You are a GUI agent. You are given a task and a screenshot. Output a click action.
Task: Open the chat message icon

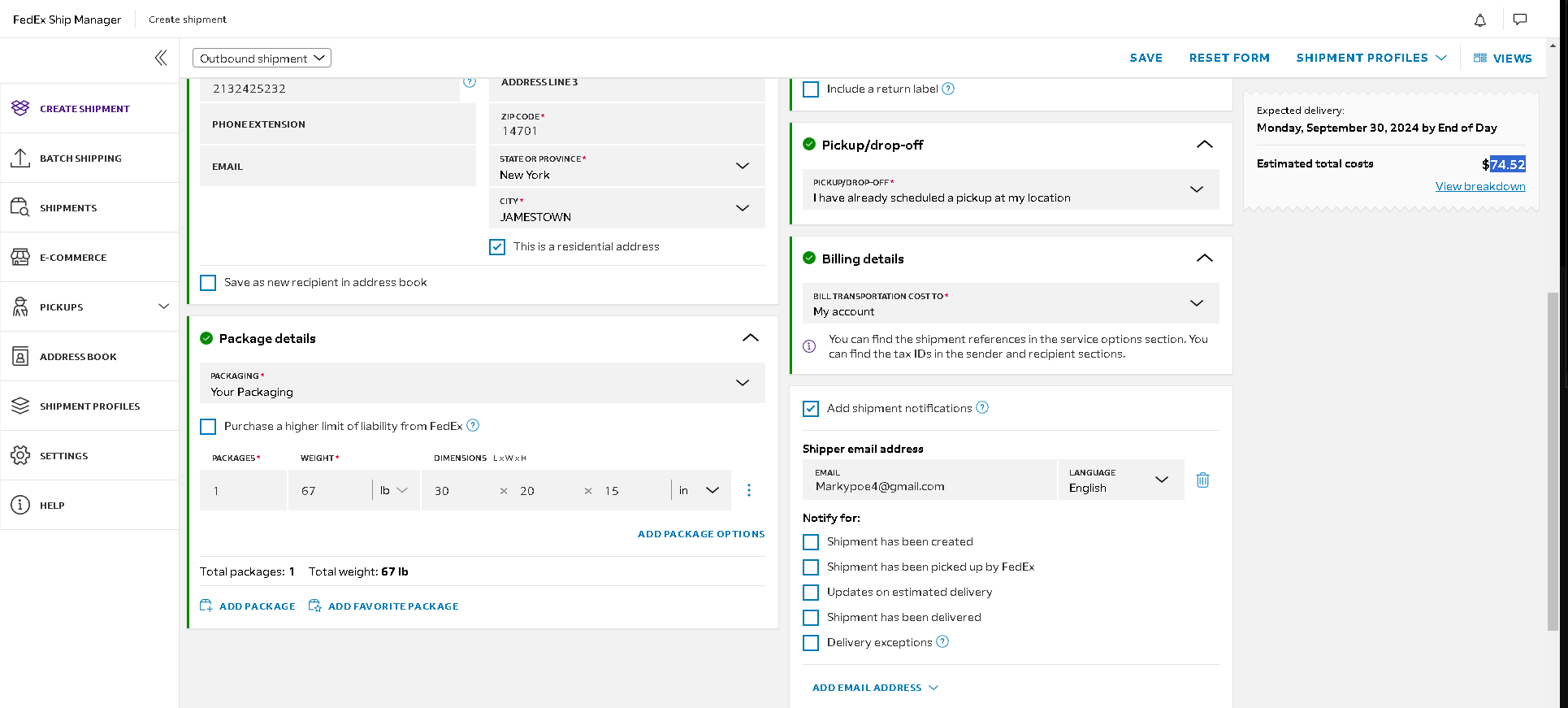(1520, 20)
